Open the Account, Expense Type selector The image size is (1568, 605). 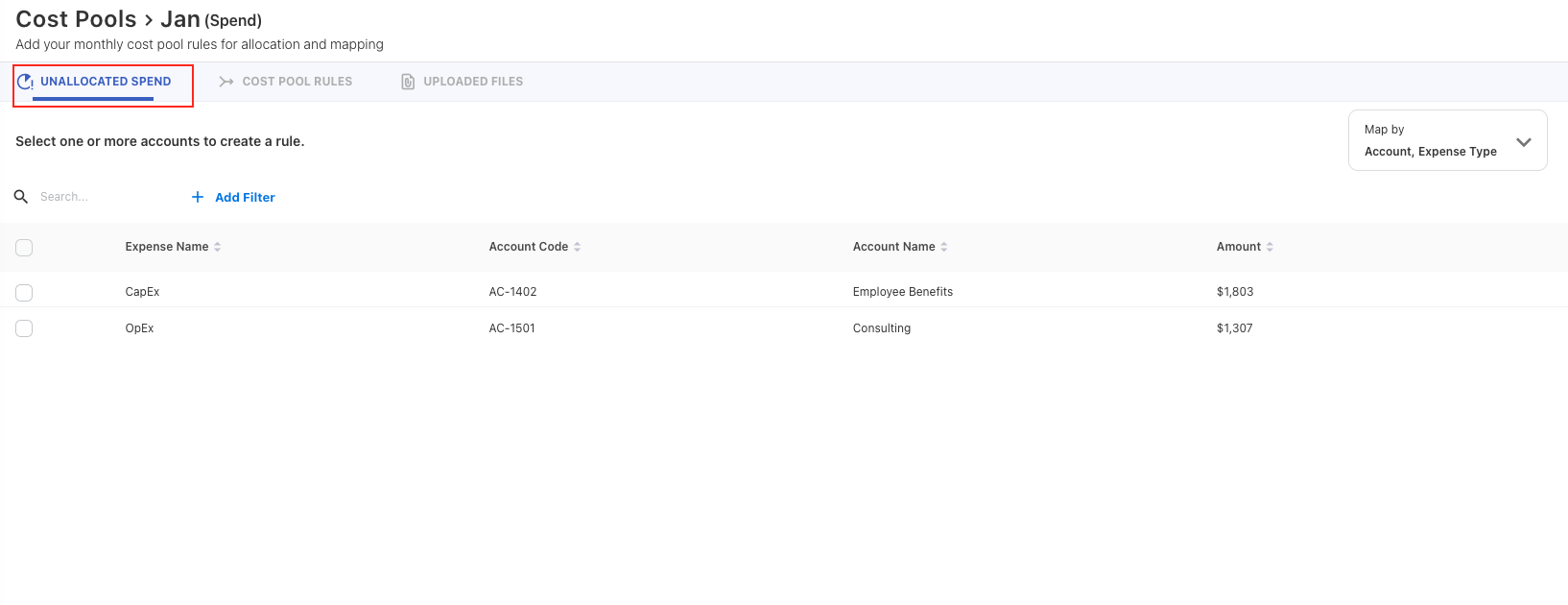1430,151
